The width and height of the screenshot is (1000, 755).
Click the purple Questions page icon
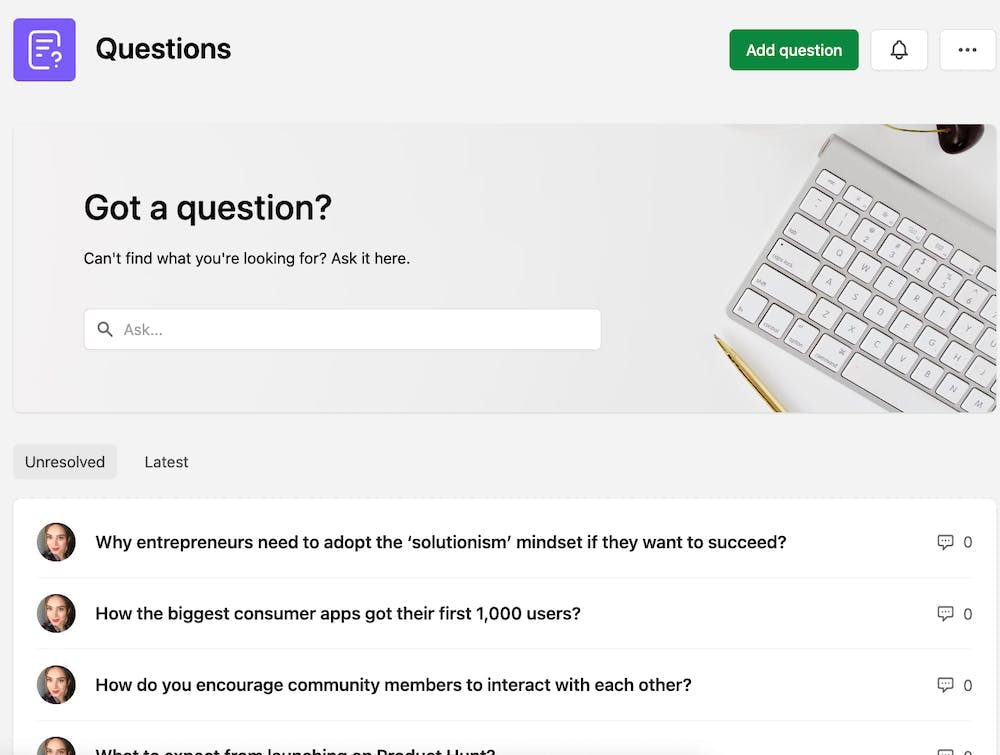(44, 50)
